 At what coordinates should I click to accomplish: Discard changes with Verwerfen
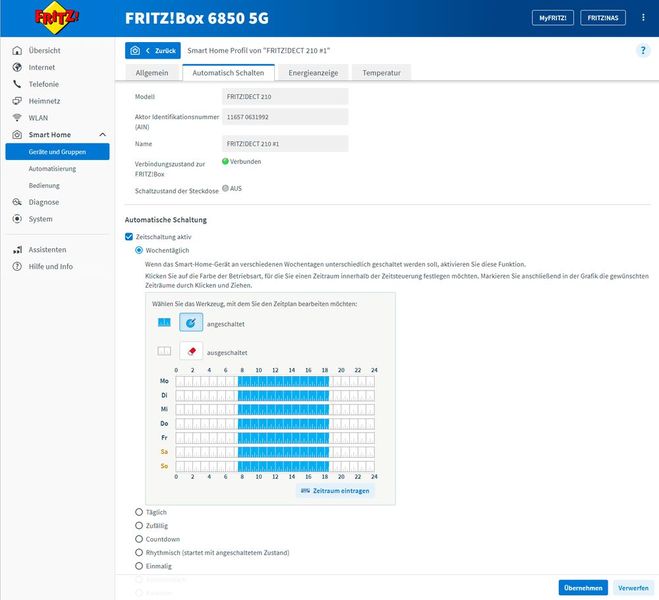[633, 588]
